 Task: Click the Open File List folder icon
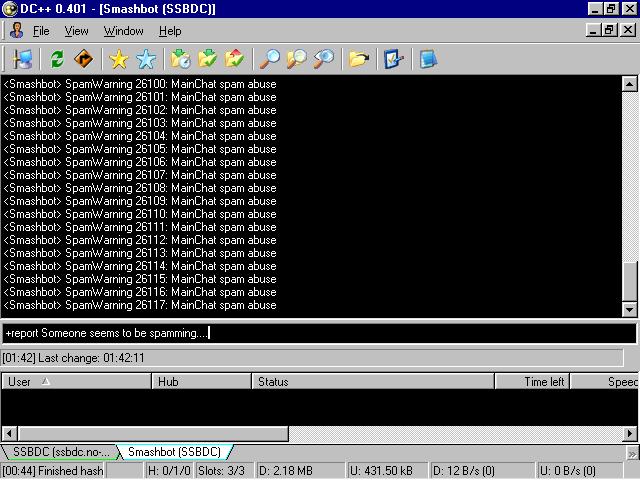tap(359, 60)
